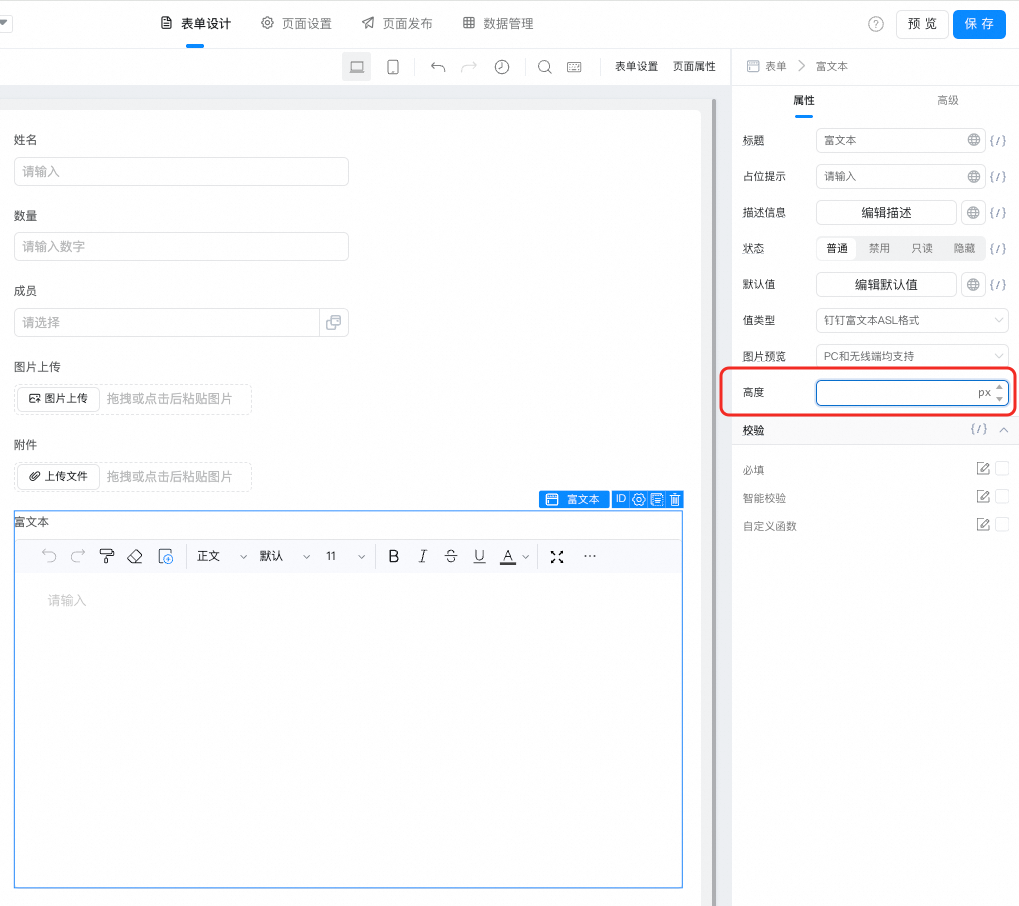
Task: Open member picker icon in 成员 field
Action: click(333, 322)
